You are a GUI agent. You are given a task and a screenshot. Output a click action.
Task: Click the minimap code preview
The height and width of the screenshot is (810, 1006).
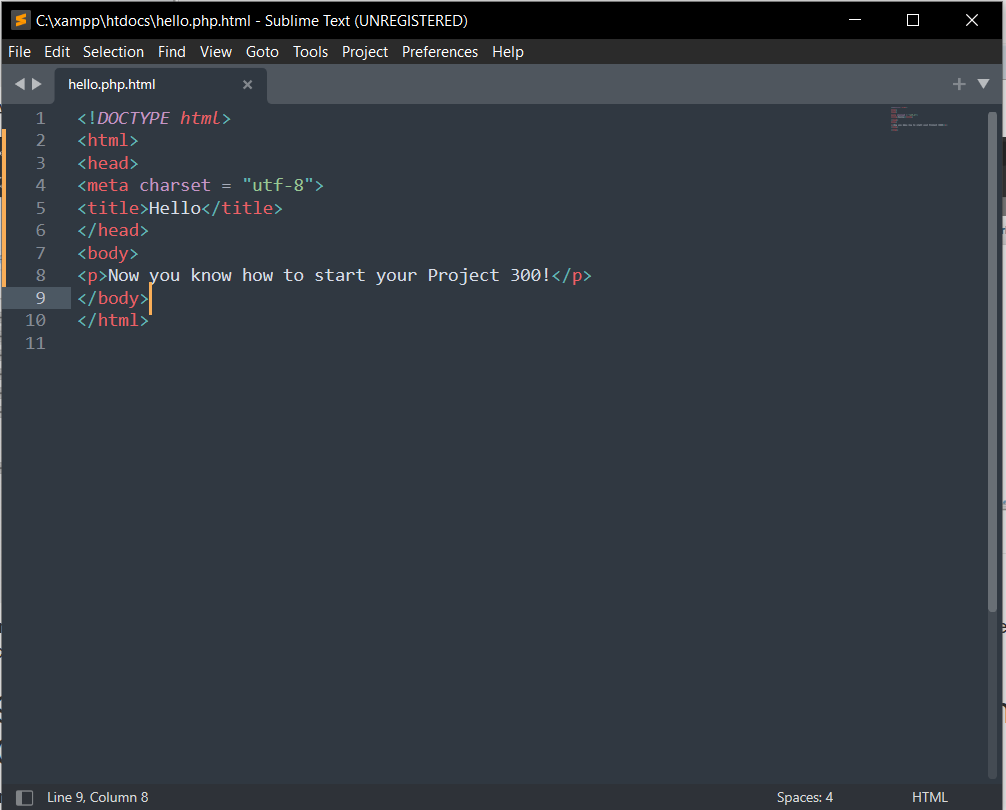coord(919,119)
